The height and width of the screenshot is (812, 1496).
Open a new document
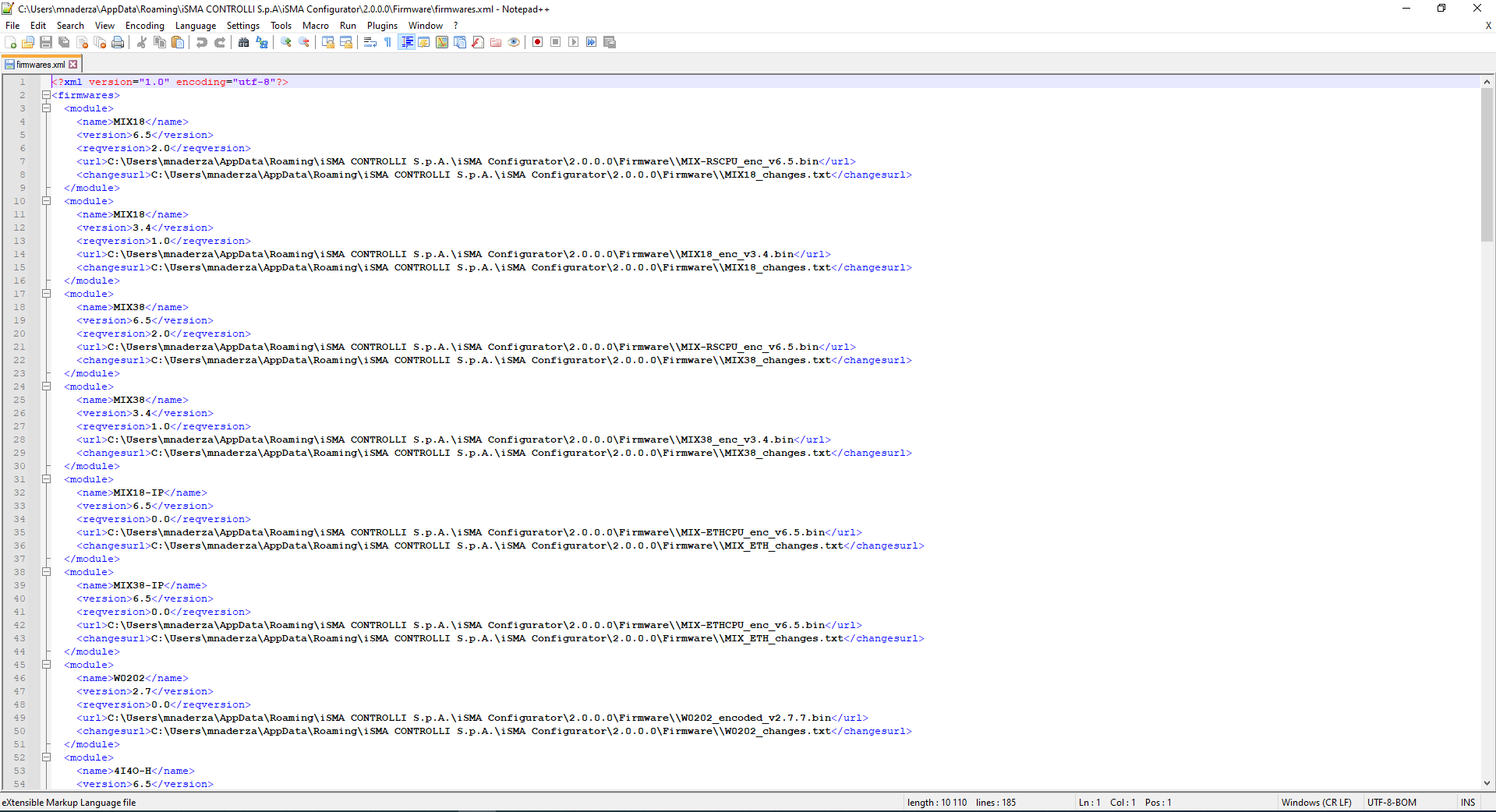pos(10,42)
